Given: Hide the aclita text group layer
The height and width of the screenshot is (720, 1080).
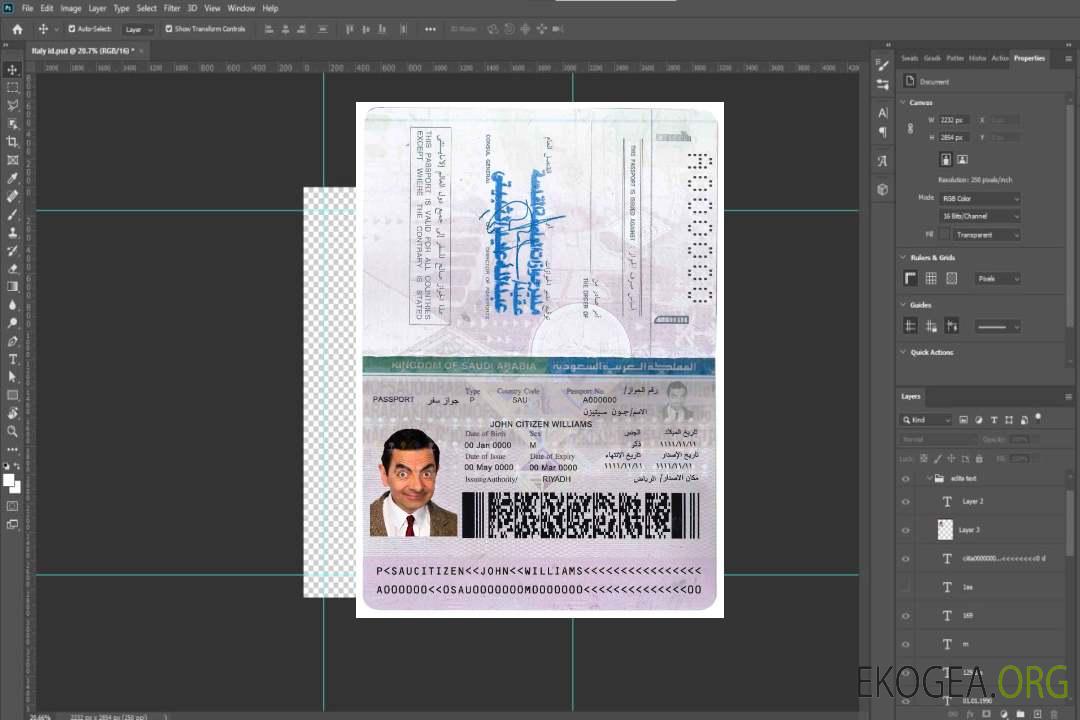Looking at the screenshot, I should coord(906,479).
